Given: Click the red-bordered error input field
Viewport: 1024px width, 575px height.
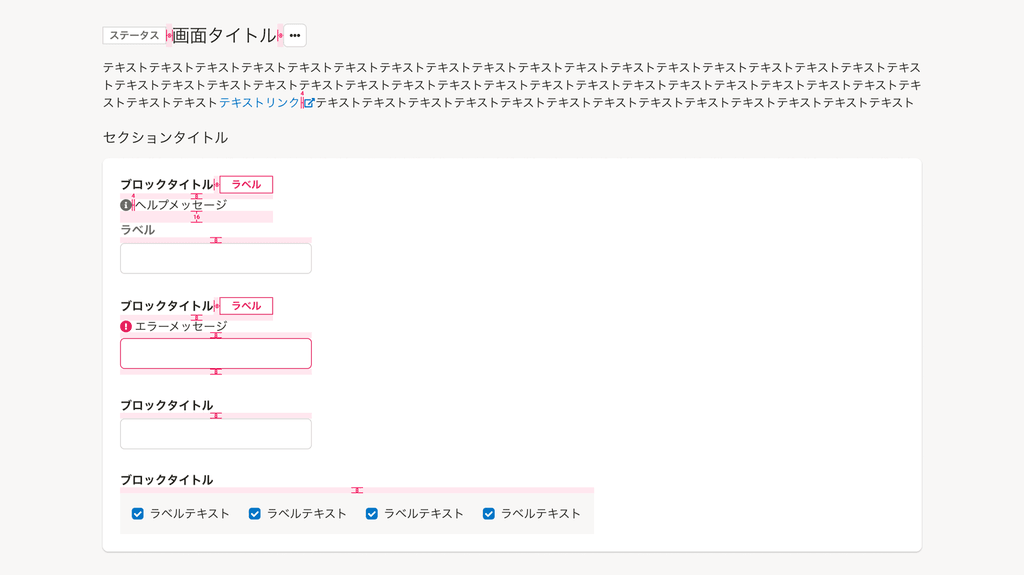Looking at the screenshot, I should 216,354.
